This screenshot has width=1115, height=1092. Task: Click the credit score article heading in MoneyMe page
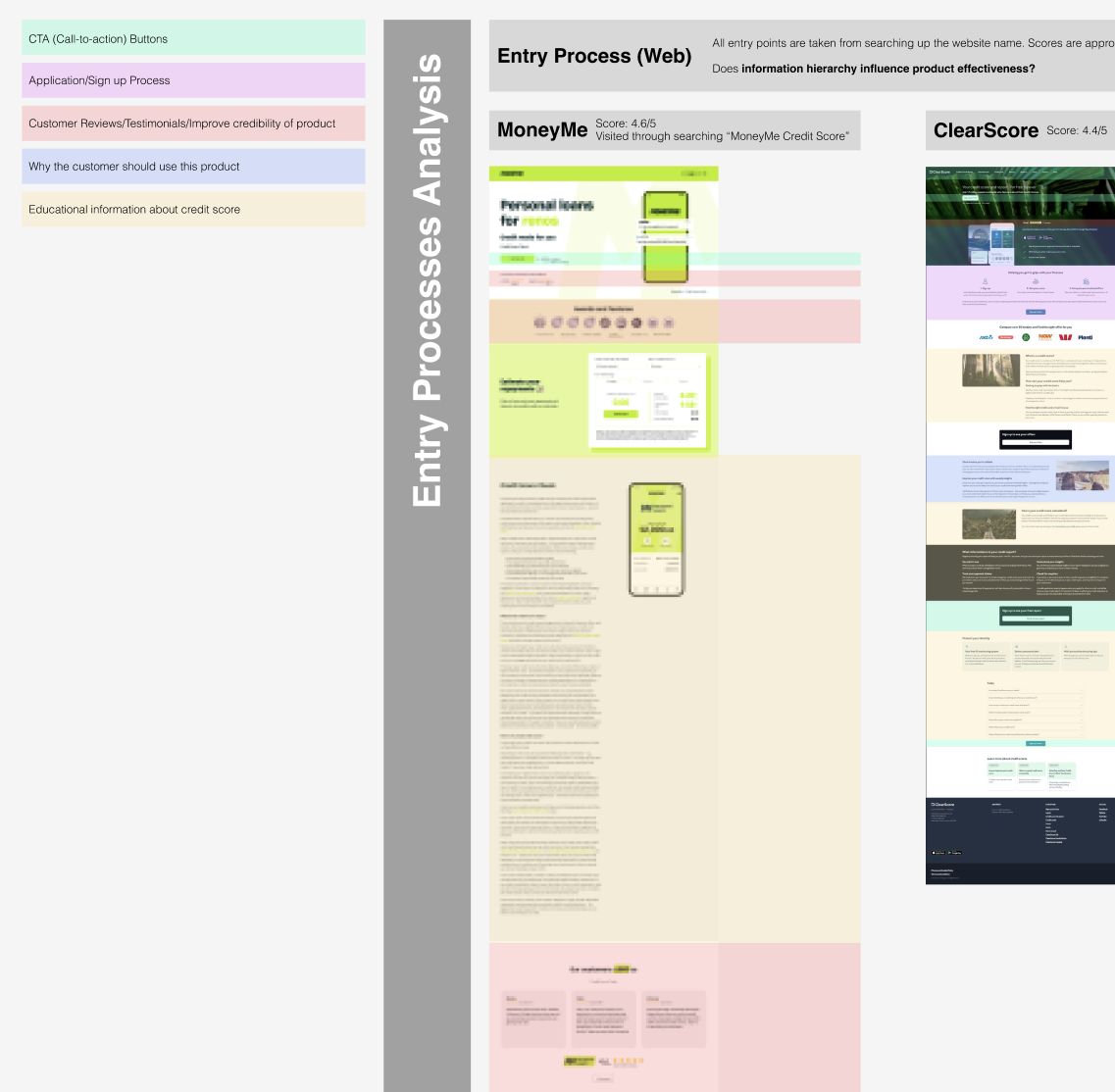pyautogui.click(x=528, y=485)
